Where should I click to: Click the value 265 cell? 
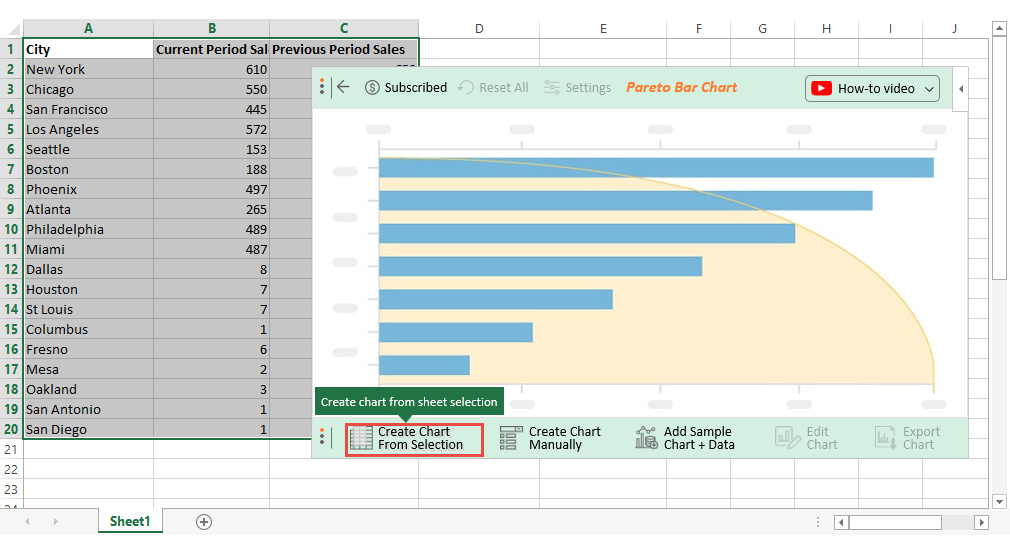click(x=211, y=209)
